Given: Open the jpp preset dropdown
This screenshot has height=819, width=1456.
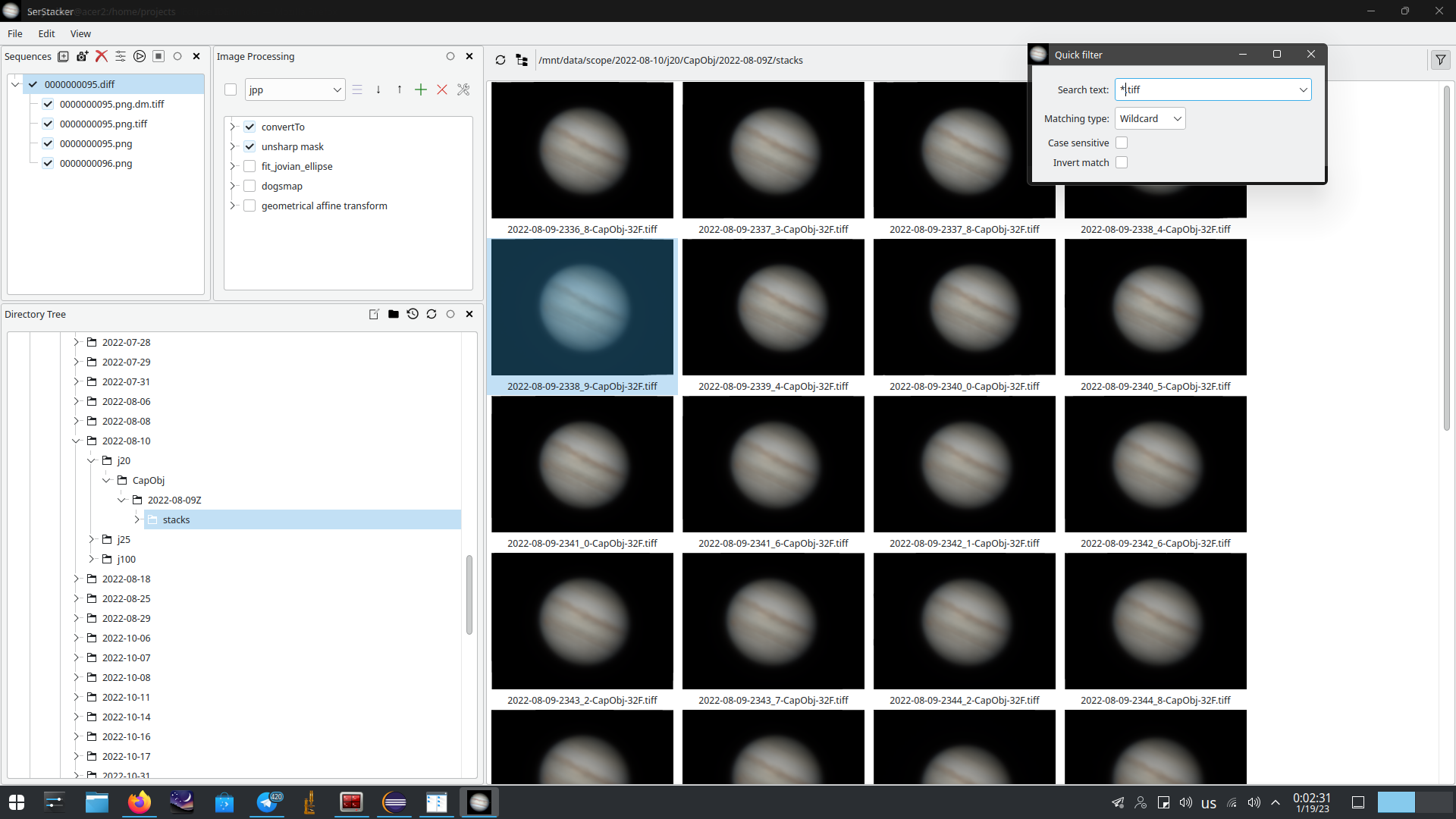Looking at the screenshot, I should tap(295, 89).
